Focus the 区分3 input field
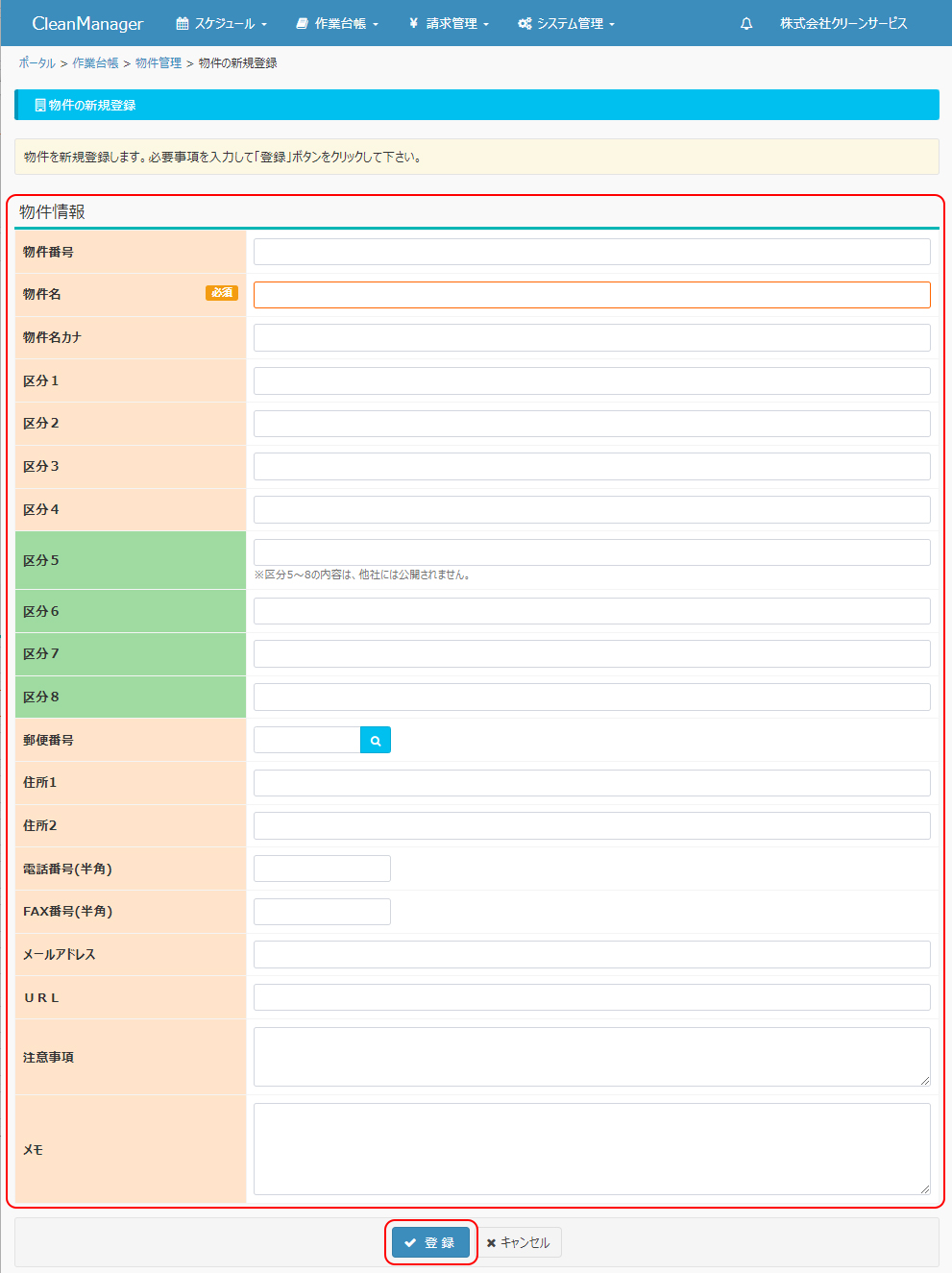 coord(592,466)
